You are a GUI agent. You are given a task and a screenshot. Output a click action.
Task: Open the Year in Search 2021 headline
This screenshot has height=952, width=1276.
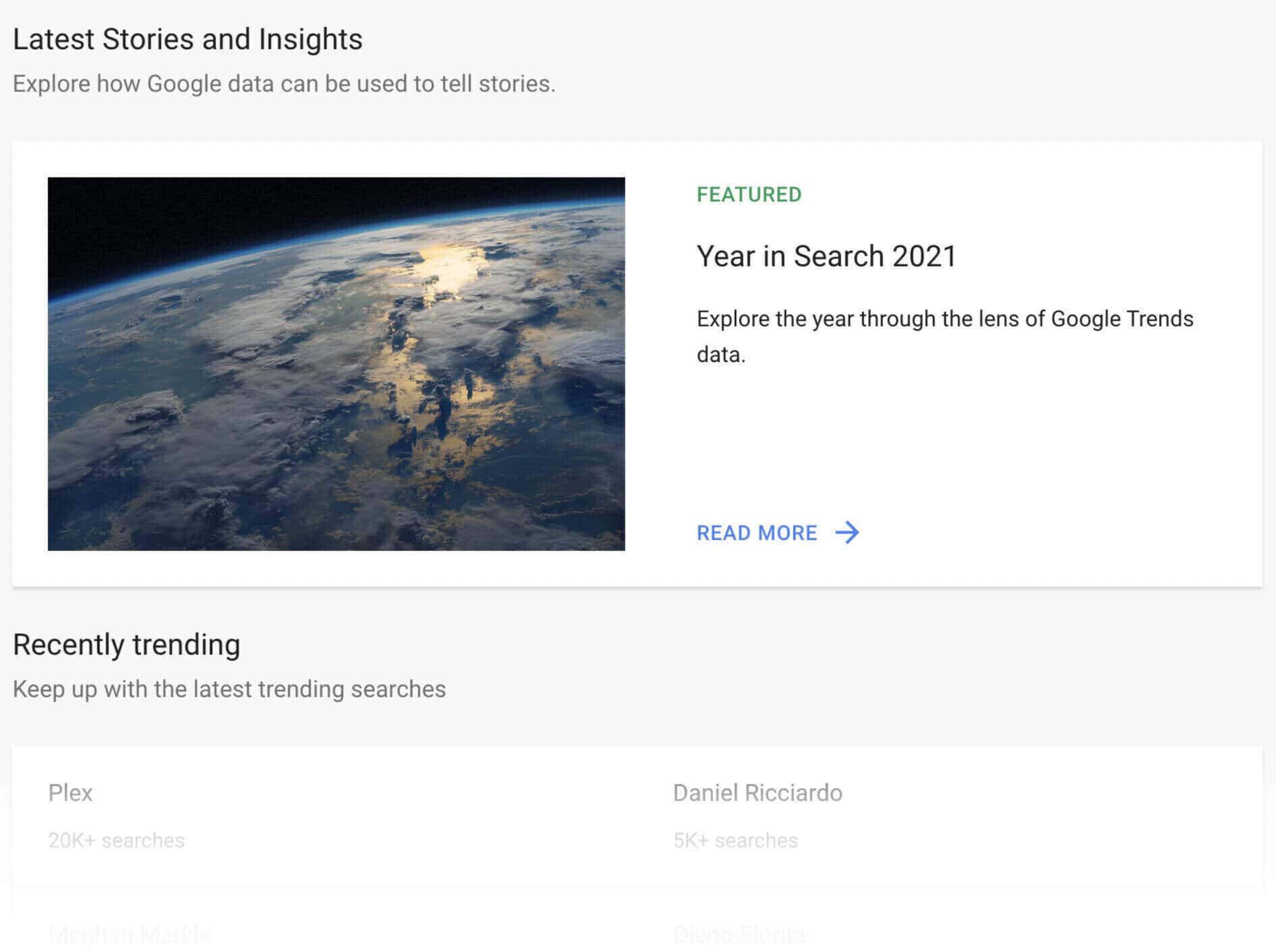(826, 256)
